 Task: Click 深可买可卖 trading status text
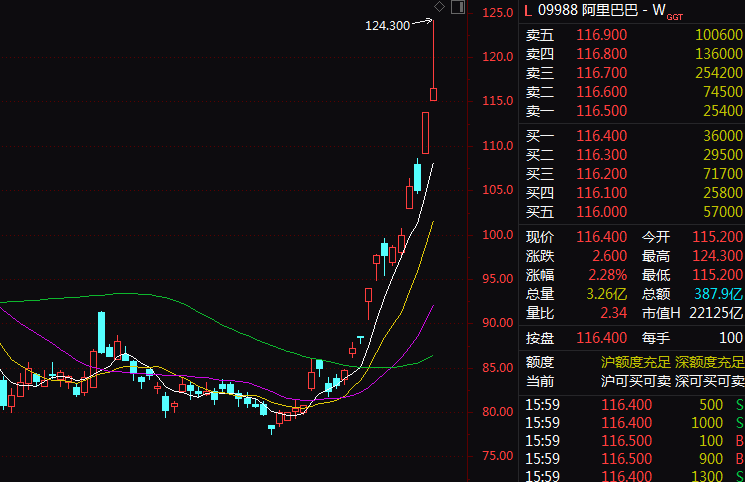pos(708,381)
